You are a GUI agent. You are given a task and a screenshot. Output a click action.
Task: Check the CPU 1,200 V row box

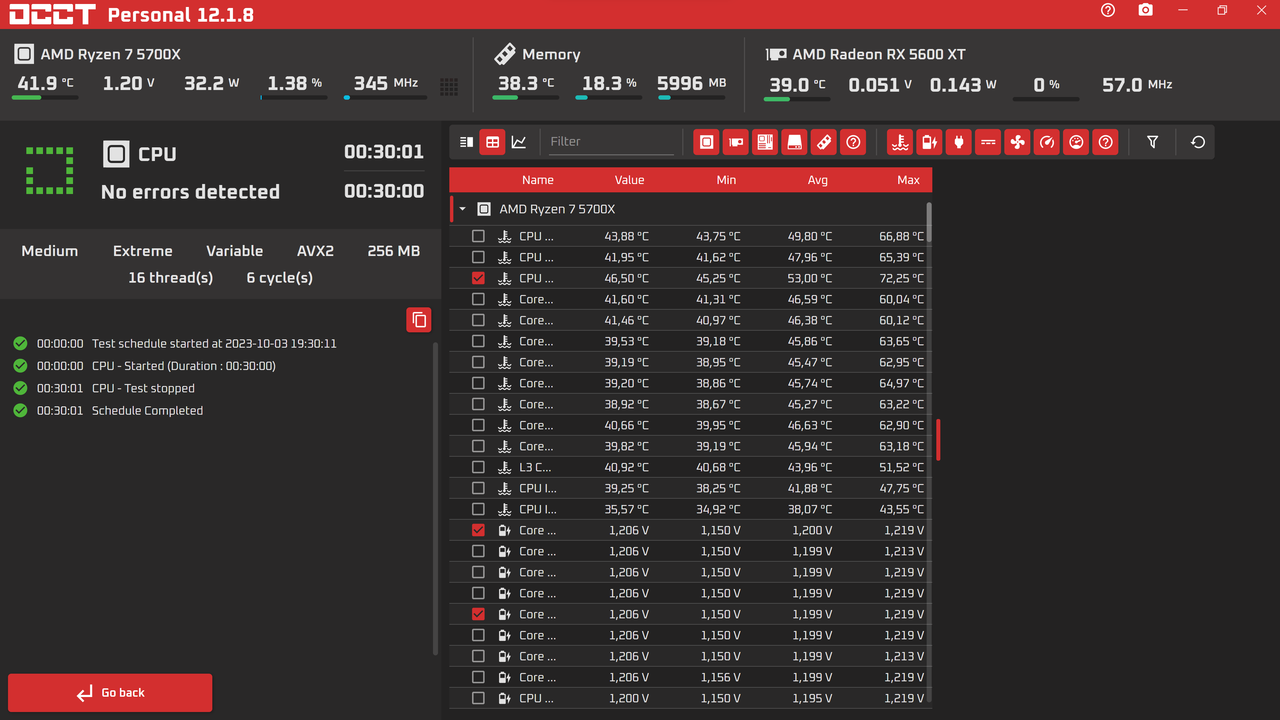click(478, 698)
